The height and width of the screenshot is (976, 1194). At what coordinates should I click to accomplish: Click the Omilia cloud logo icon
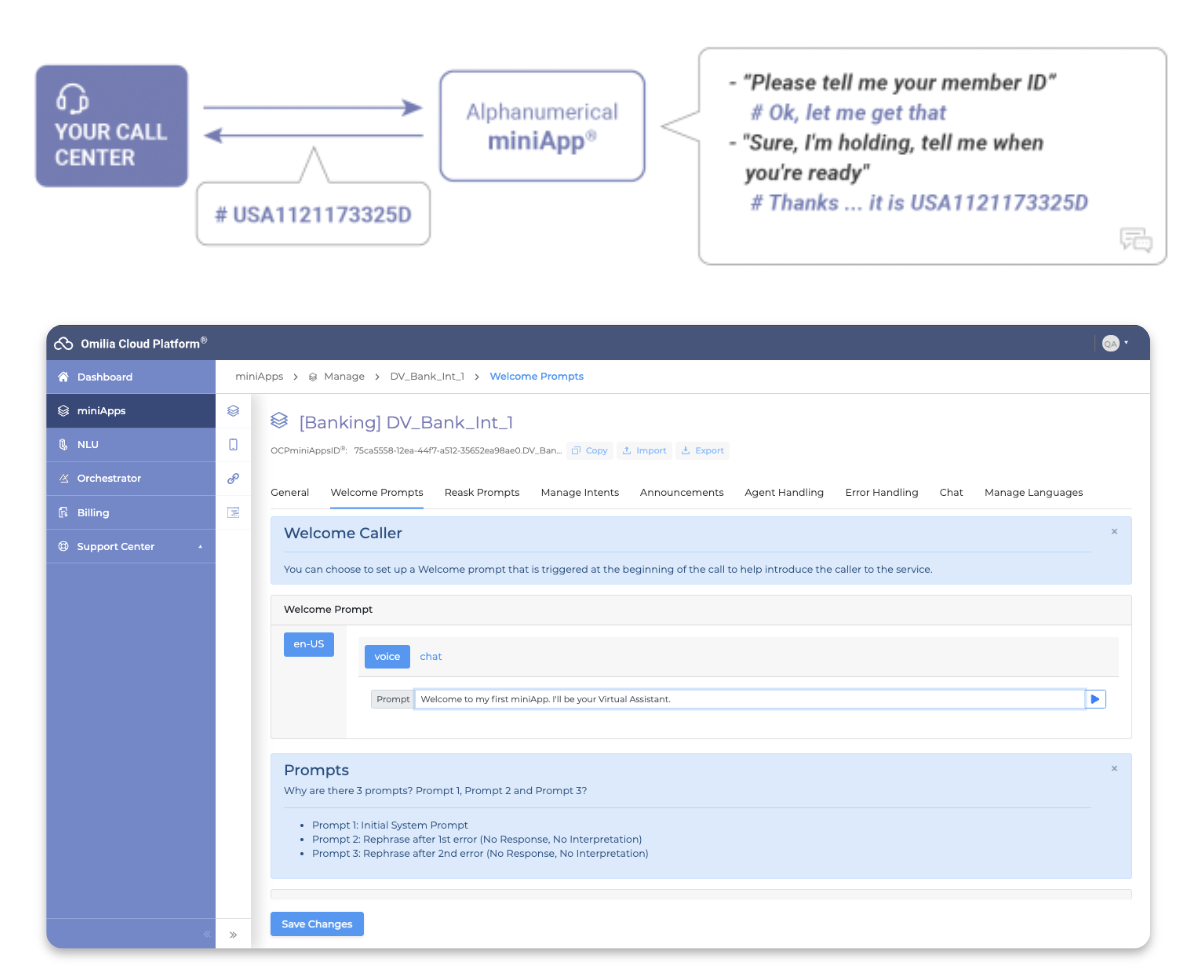click(63, 343)
